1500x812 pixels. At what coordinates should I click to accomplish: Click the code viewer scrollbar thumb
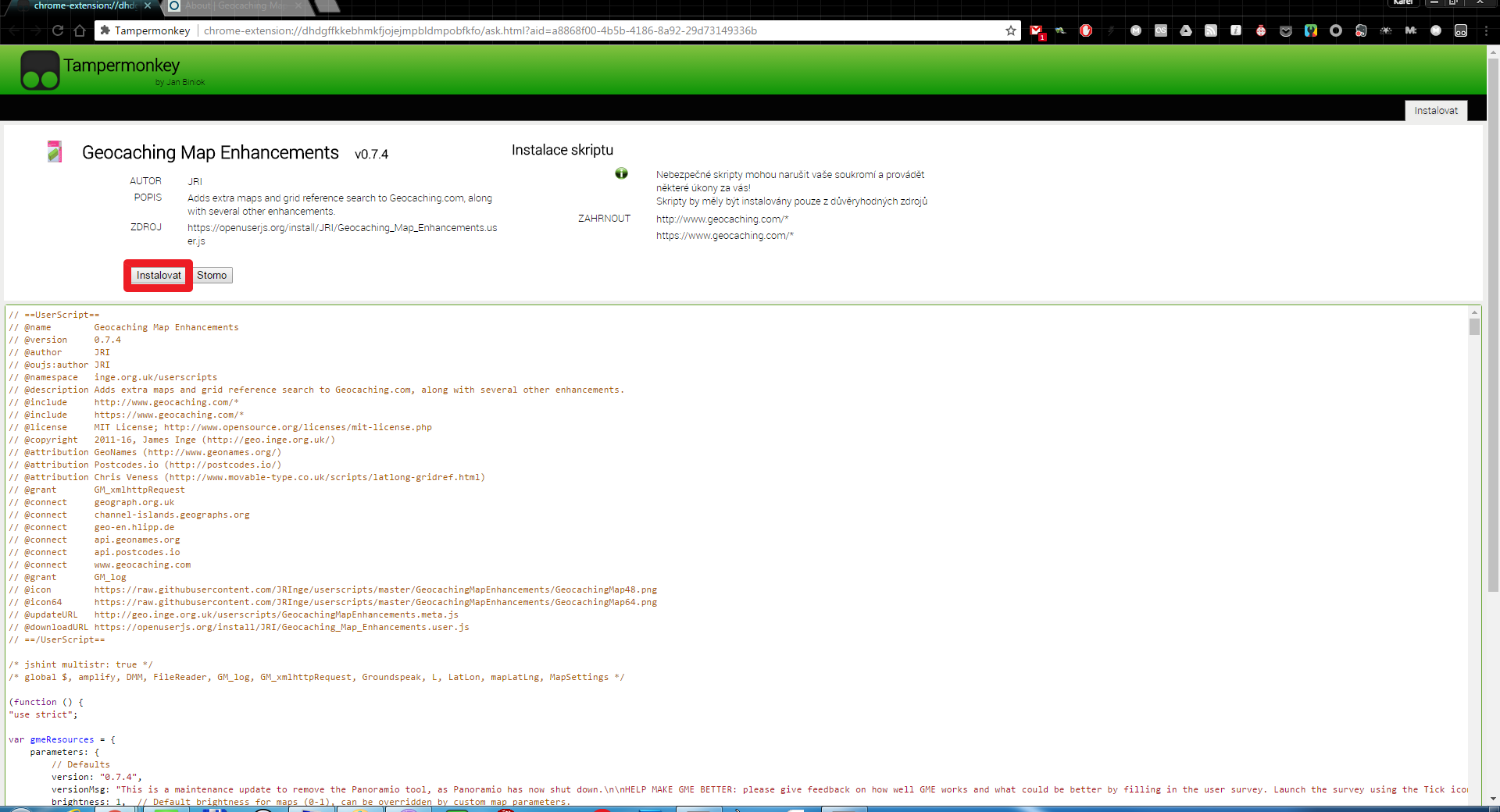[x=1474, y=326]
